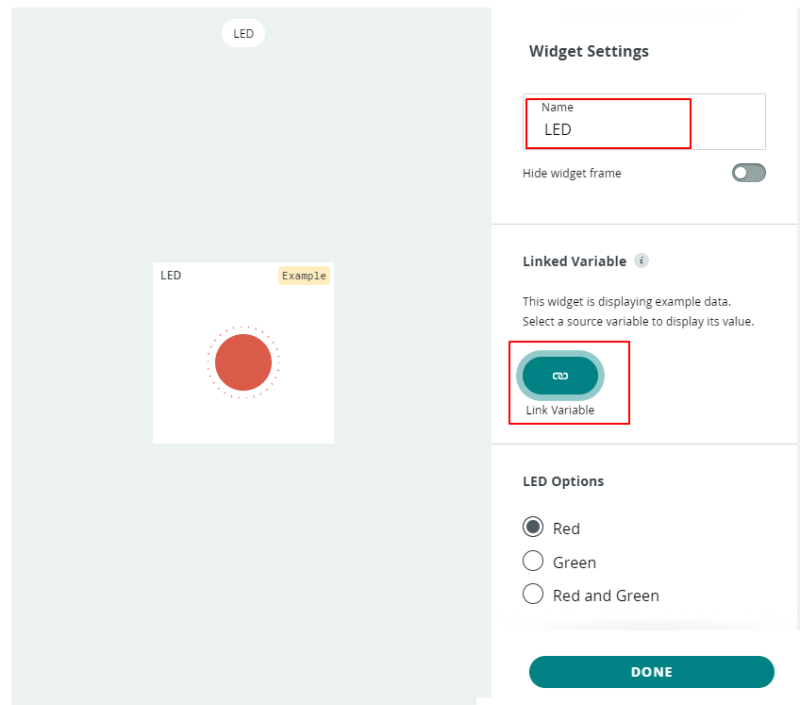Click the Hide widget frame label
The height and width of the screenshot is (705, 800).
[572, 173]
